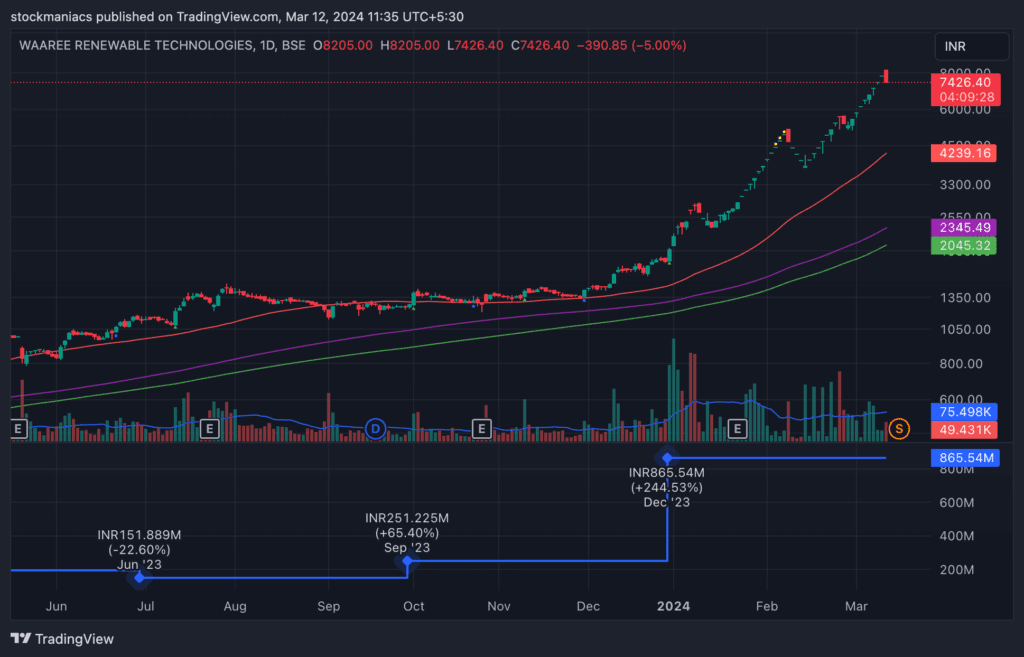The width and height of the screenshot is (1024, 657).
Task: Click the green 2045.32 moving average label
Action: [x=964, y=246]
